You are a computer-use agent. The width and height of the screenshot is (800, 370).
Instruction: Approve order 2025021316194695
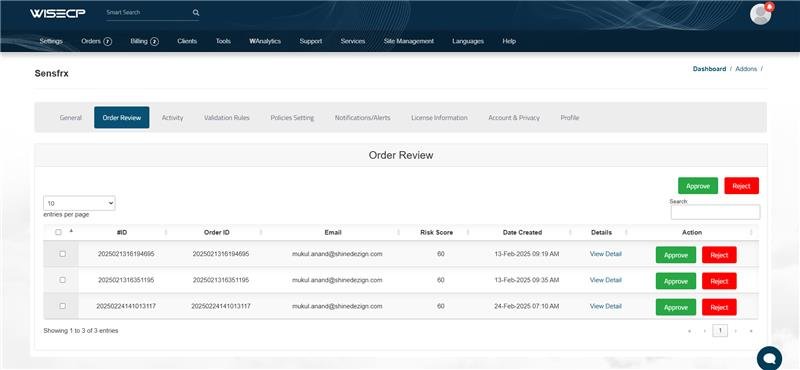676,255
